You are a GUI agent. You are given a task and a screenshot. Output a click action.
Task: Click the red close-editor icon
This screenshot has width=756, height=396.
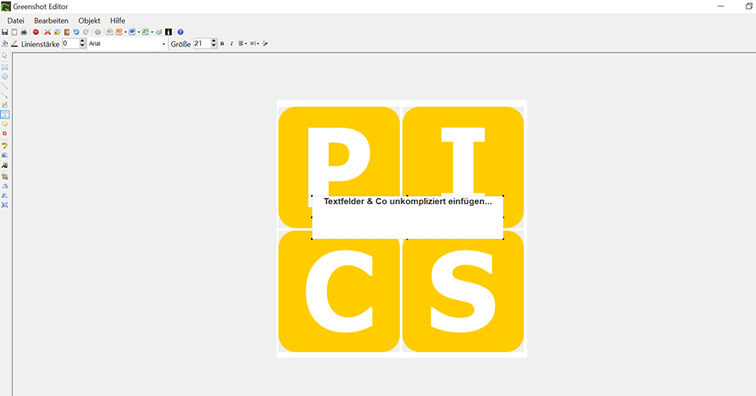coord(36,32)
